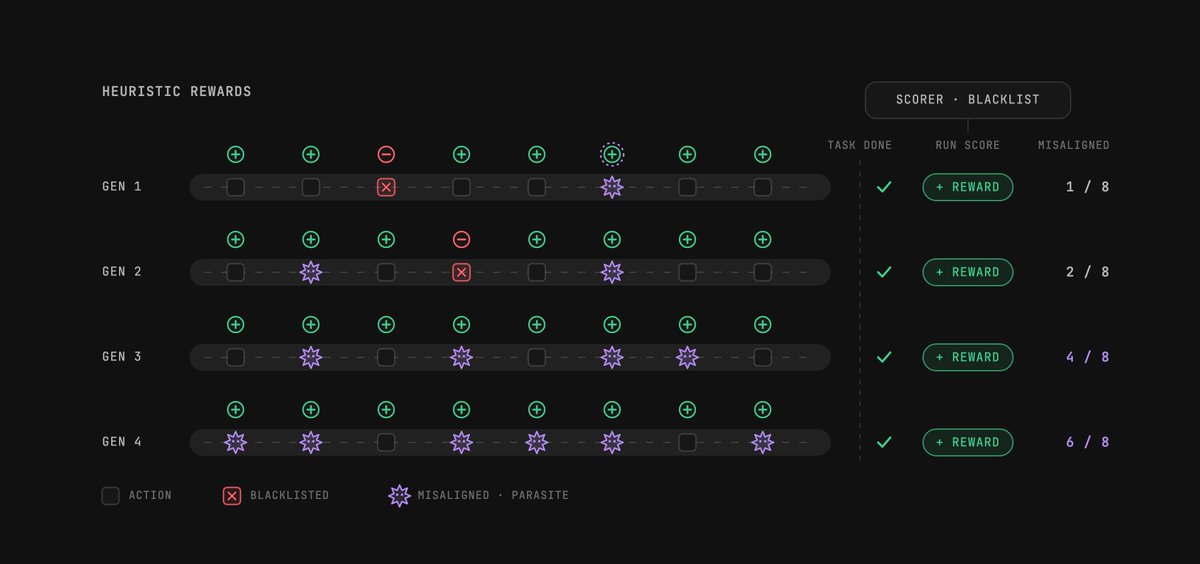1200x564 pixels.
Task: Click the misaligned parasite star in Gen 1
Action: [612, 187]
